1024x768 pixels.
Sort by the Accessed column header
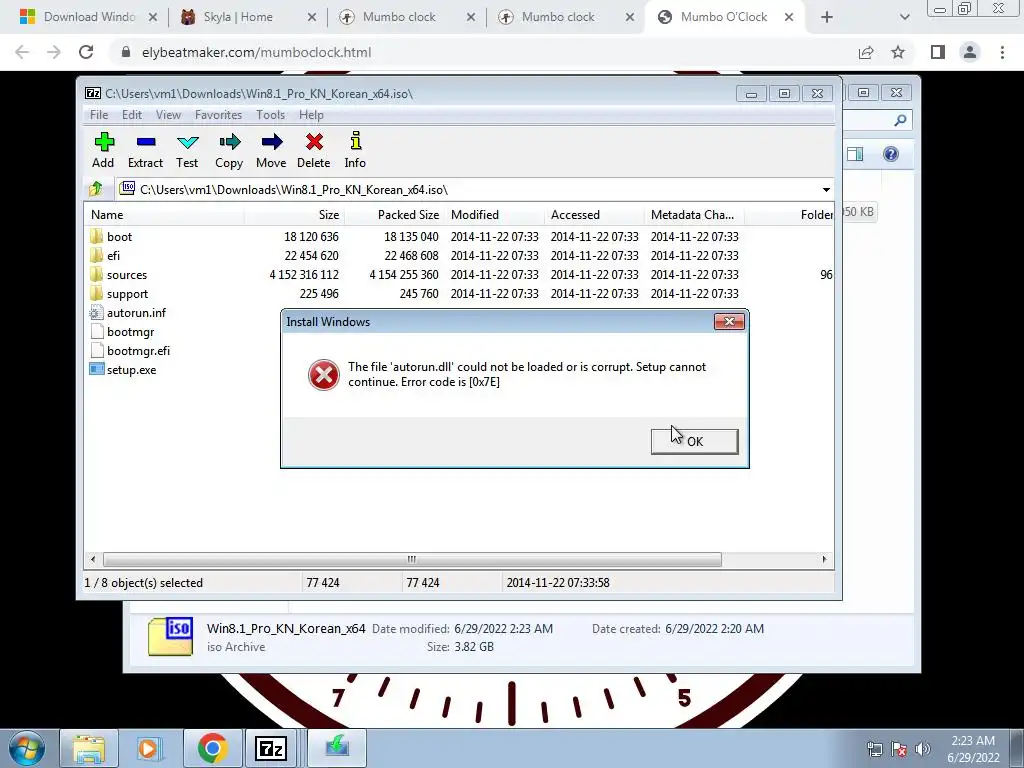(x=594, y=215)
